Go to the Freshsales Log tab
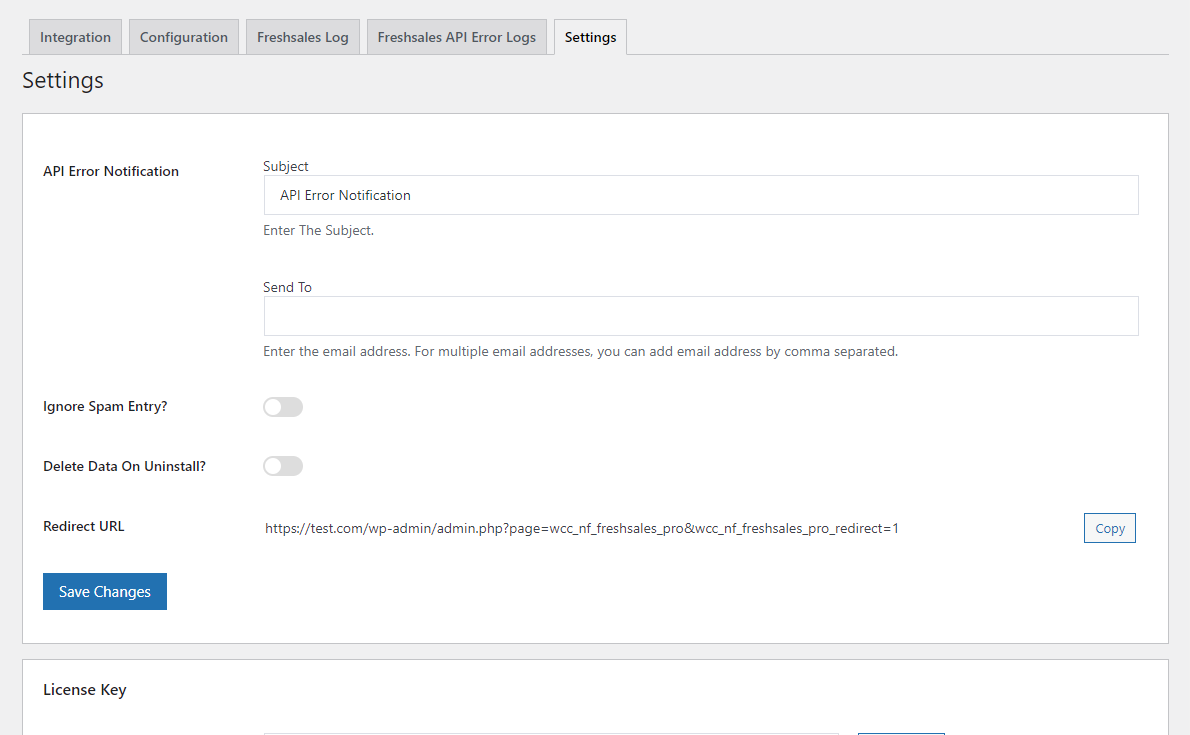 (303, 37)
